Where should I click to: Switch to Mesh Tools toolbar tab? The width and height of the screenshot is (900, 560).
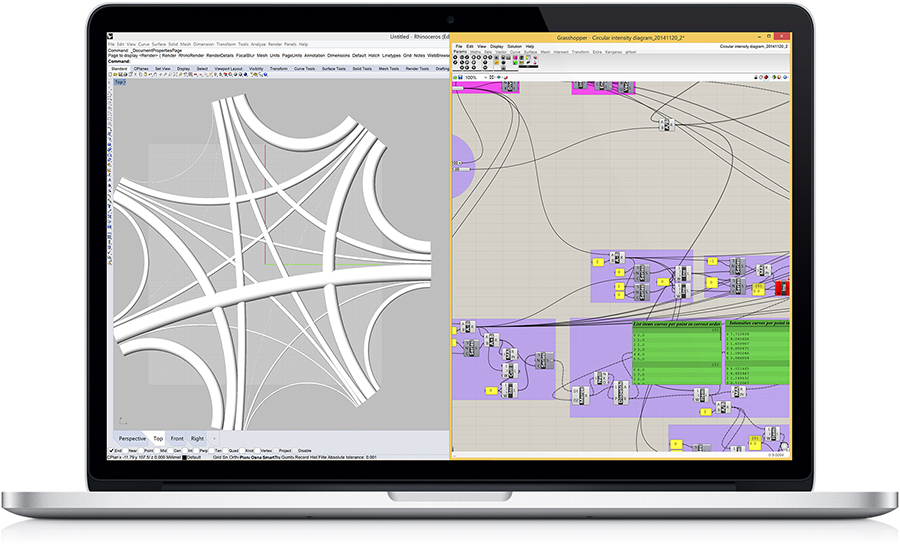tap(389, 69)
